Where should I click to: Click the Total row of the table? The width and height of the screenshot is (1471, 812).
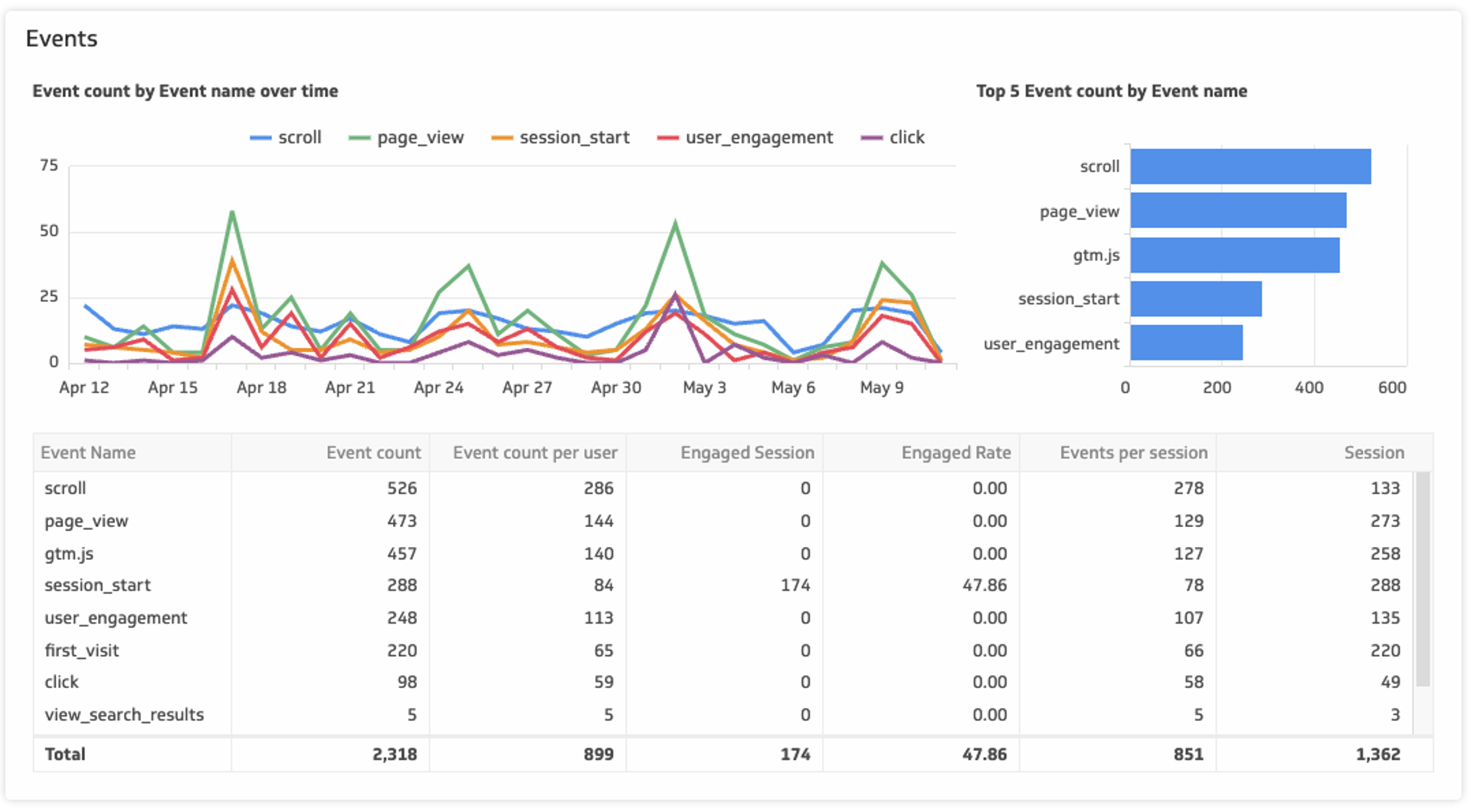(64, 754)
